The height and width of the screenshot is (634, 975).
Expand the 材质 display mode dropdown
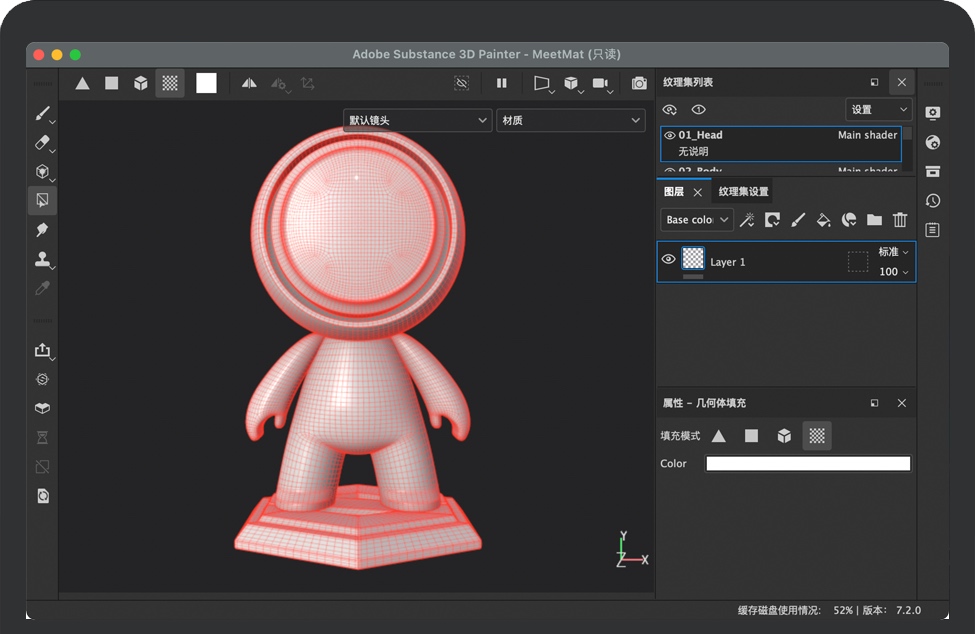(x=570, y=121)
